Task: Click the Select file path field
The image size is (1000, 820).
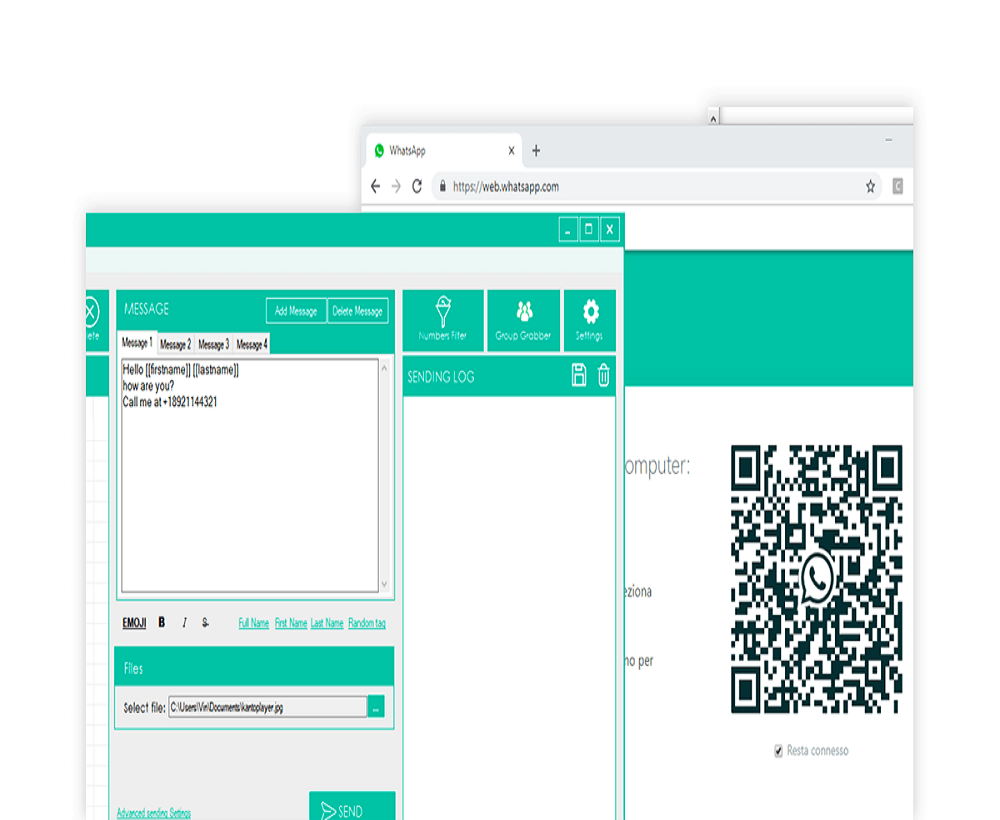Action: click(268, 707)
